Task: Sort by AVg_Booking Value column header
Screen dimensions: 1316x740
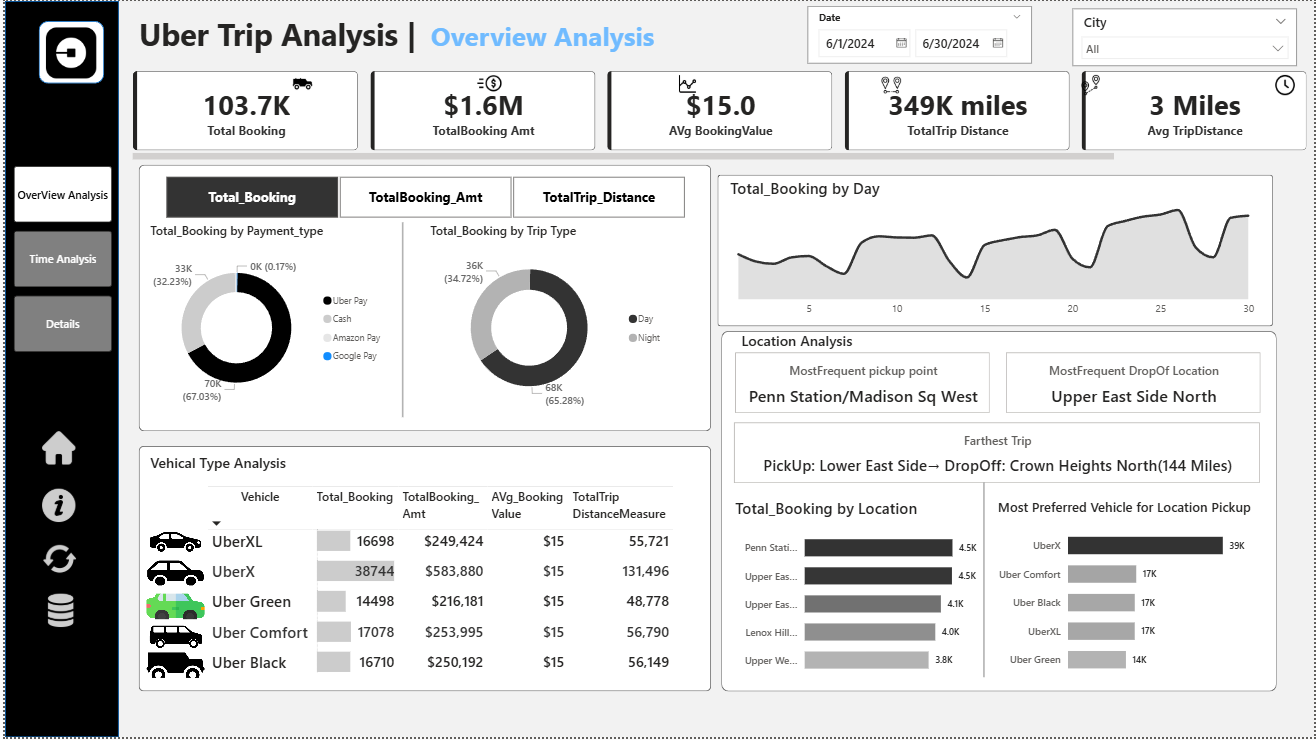Action: point(527,505)
